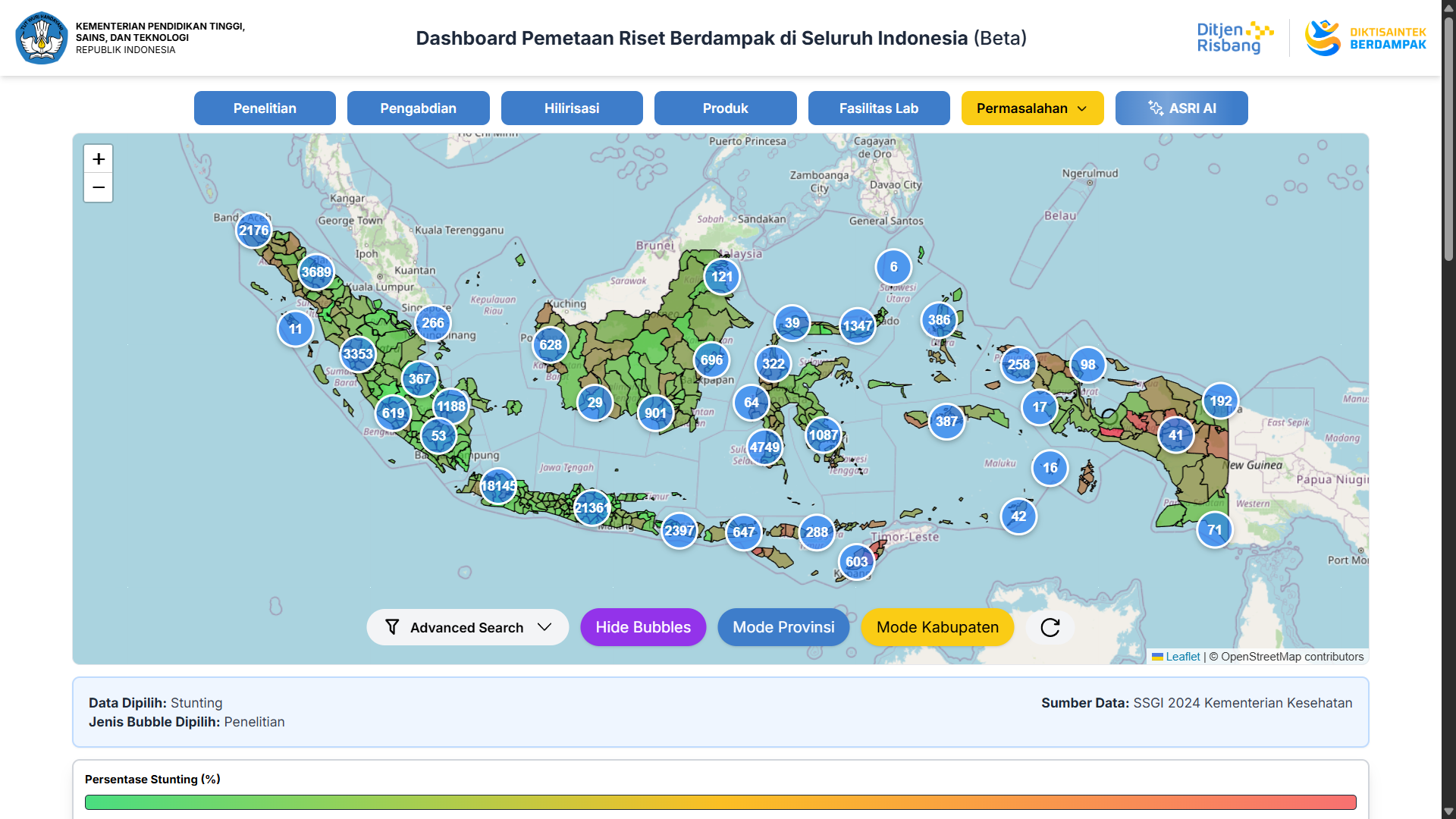Click the 18145 research bubble on Java
This screenshot has width=1456, height=819.
(497, 486)
